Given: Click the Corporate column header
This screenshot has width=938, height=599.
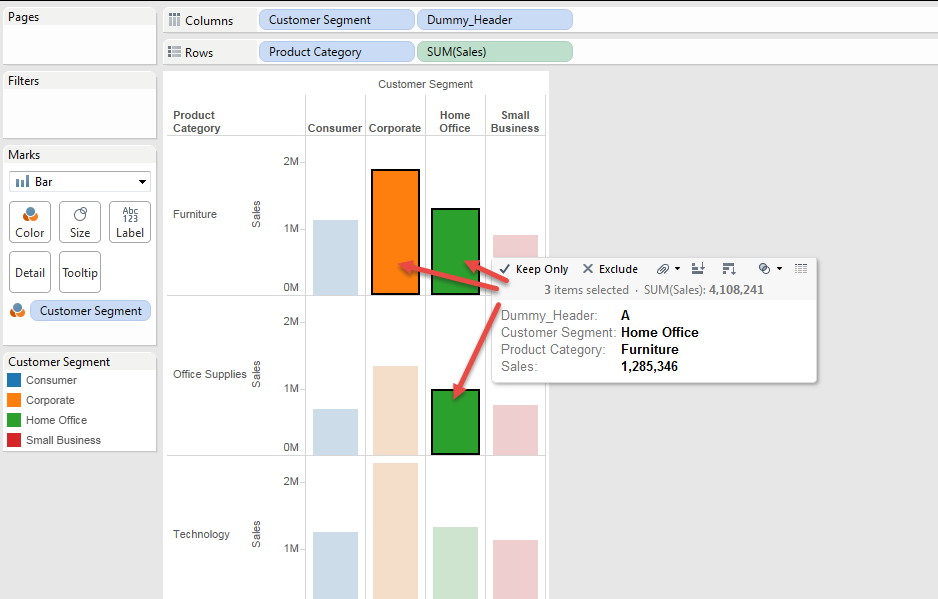Looking at the screenshot, I should coord(395,128).
